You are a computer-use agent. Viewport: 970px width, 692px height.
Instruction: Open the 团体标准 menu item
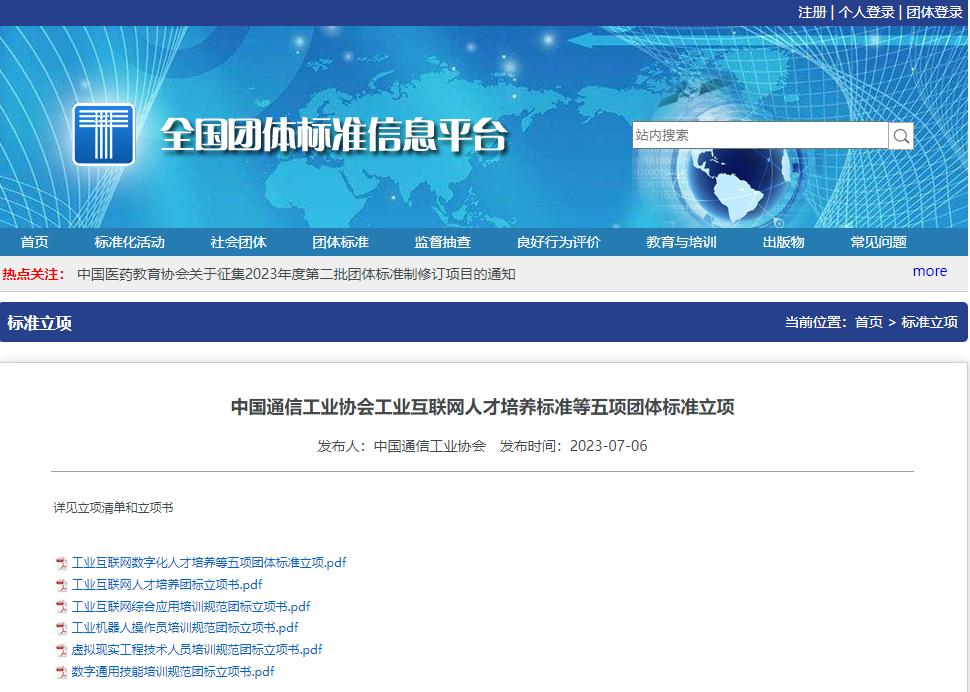[340, 242]
